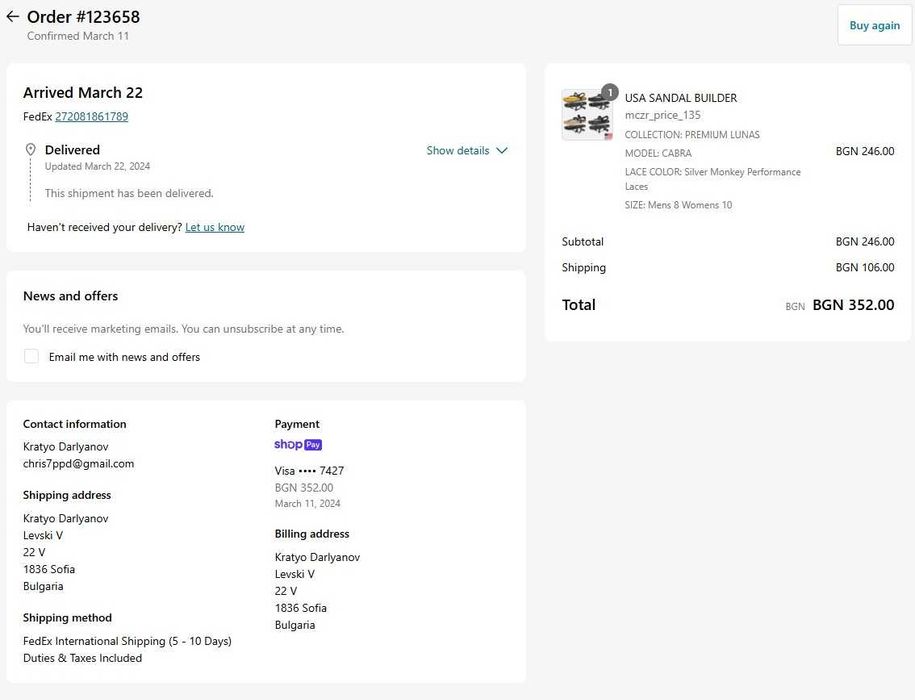Click the Visa ending 7427 text
915x700 pixels.
coord(309,471)
